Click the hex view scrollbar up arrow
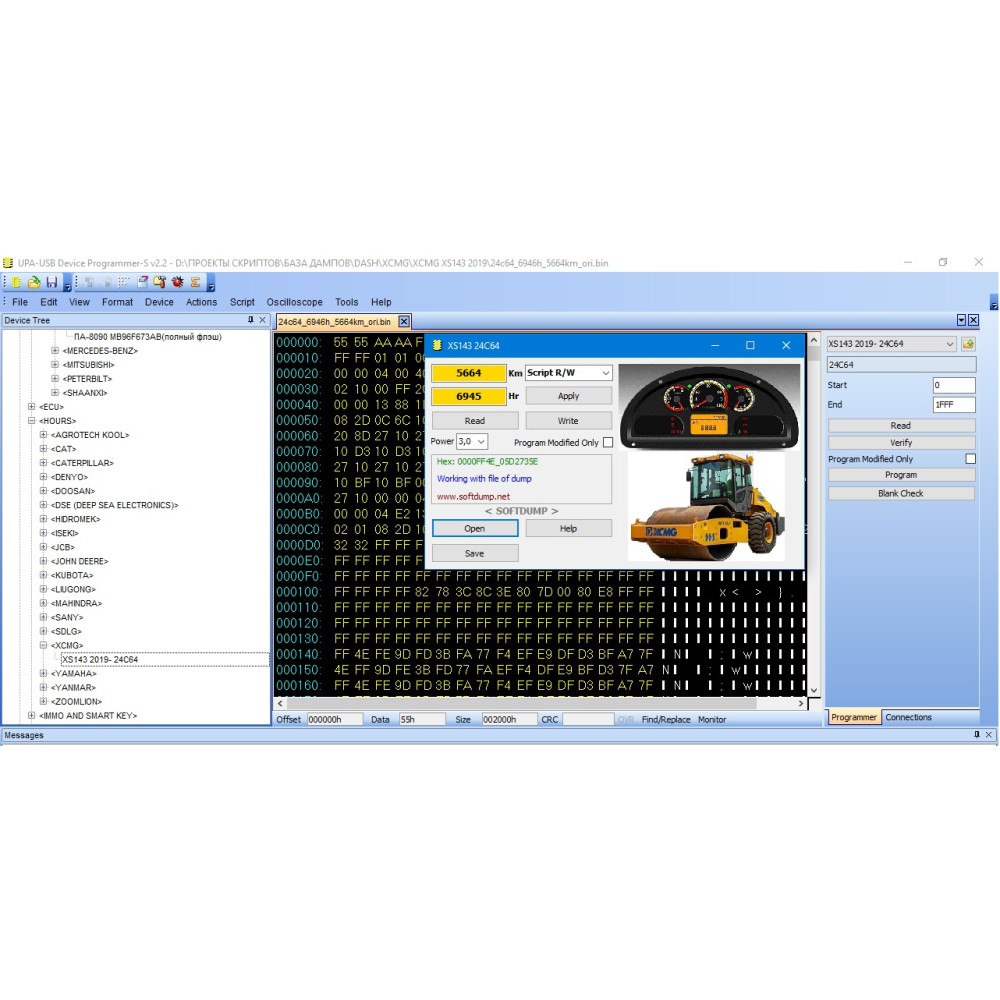1000x1000 pixels. [x=814, y=340]
